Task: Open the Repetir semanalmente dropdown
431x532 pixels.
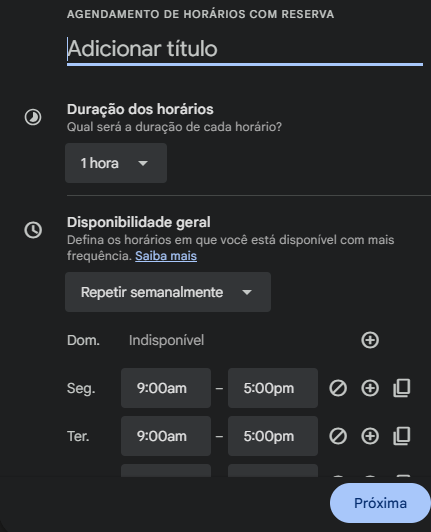Action: 168,292
